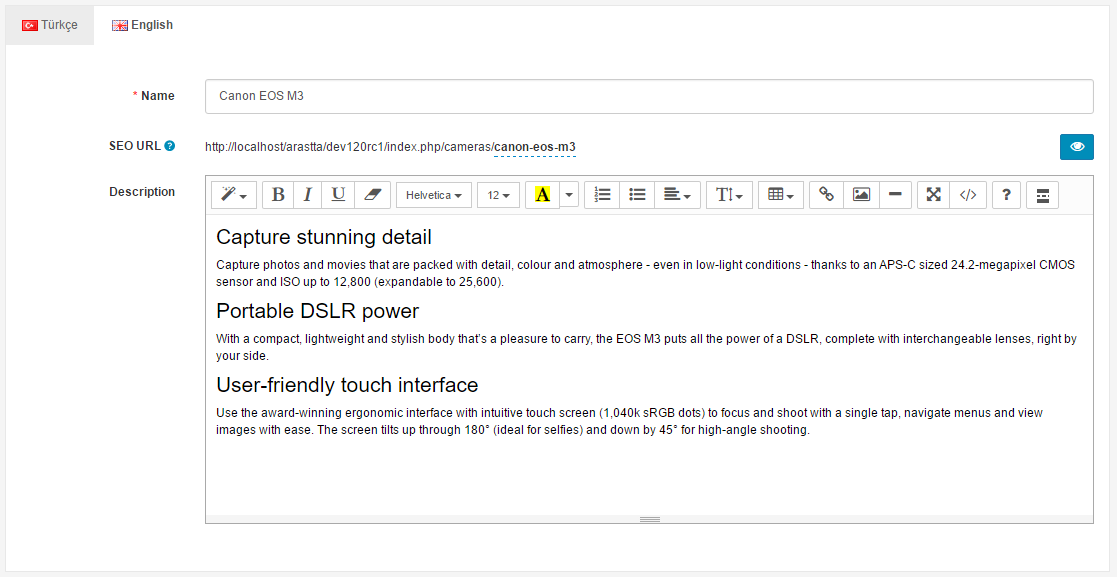Click the paragraph starting 'With a compact, lightweight'

coord(647,348)
